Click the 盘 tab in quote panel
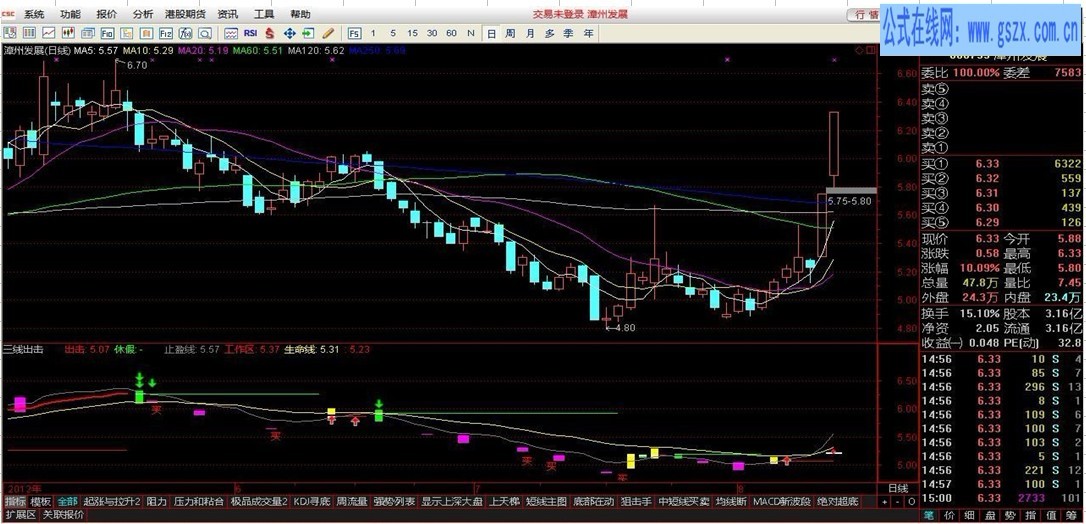 point(991,515)
